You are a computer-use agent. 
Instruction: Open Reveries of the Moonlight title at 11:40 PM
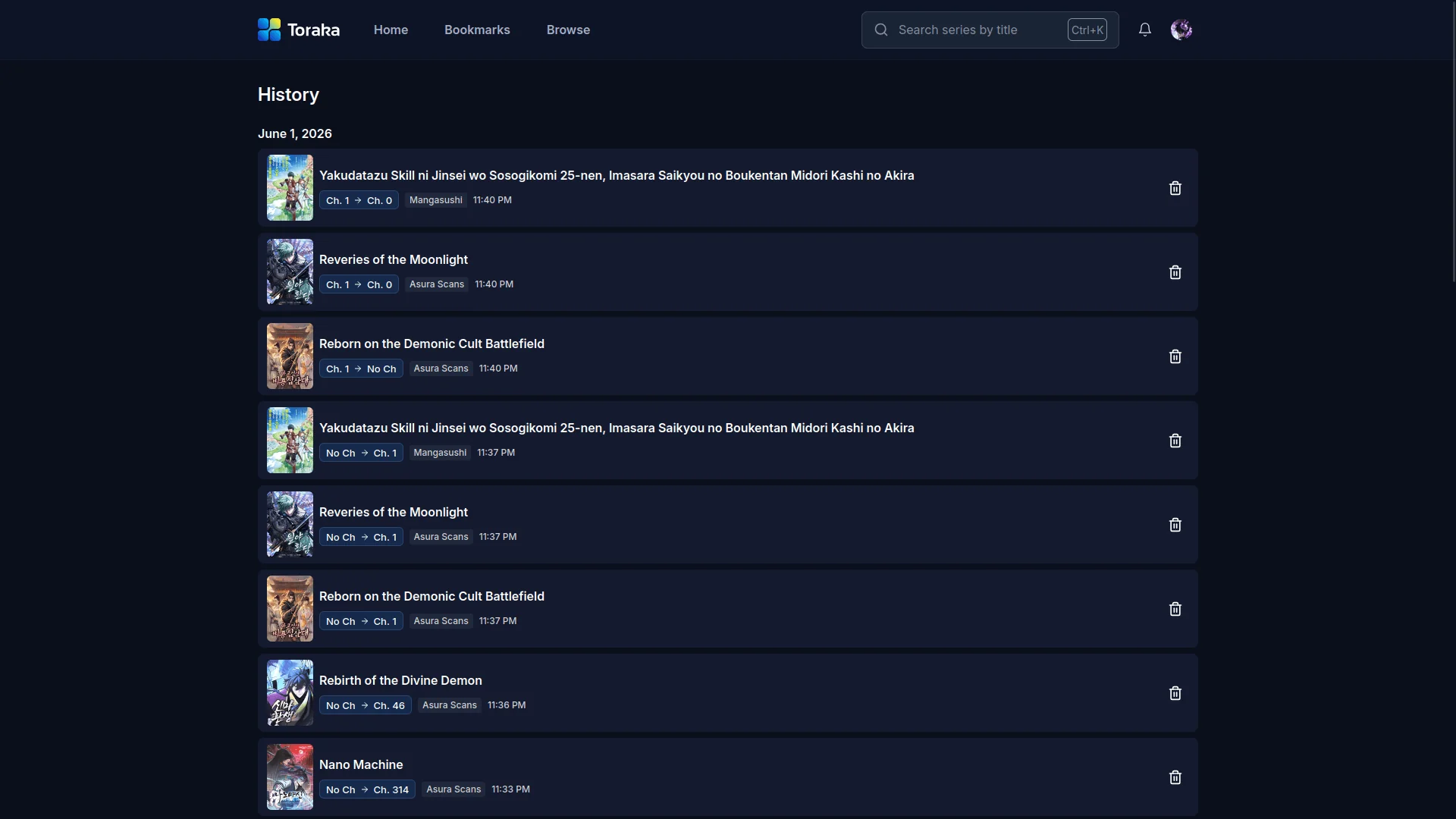[394, 259]
